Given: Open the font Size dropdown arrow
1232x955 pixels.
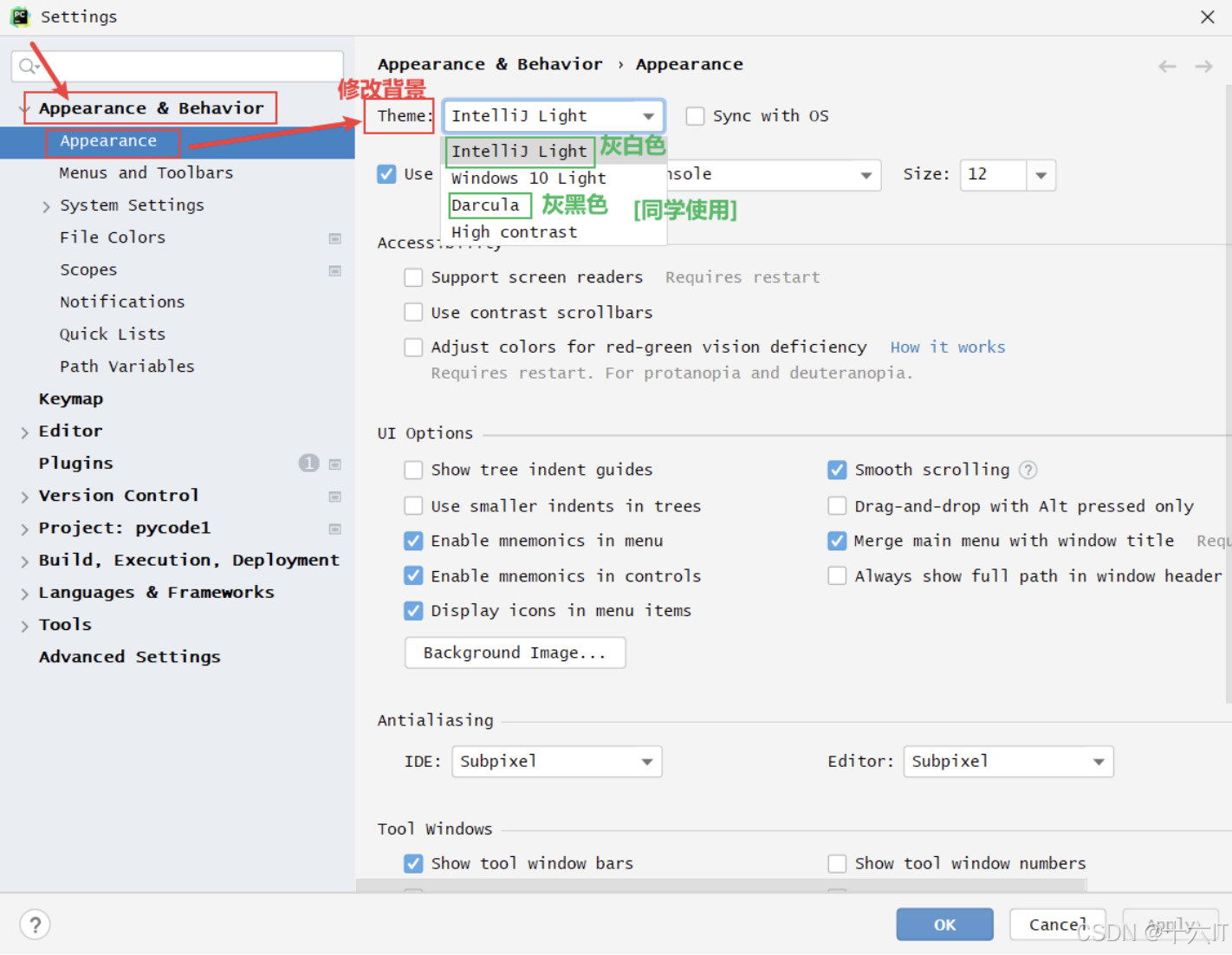Looking at the screenshot, I should coord(1041,175).
